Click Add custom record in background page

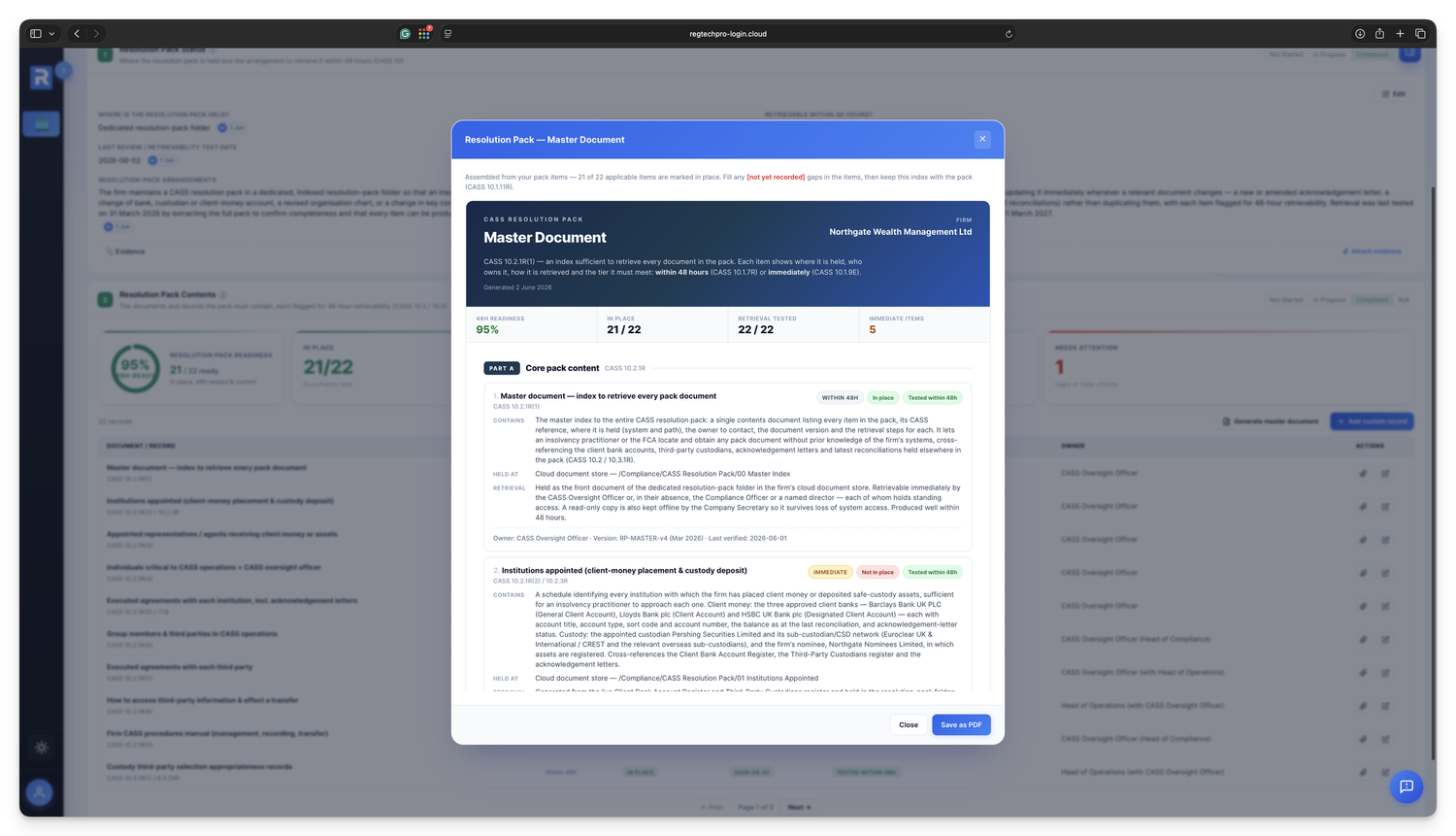[1372, 421]
